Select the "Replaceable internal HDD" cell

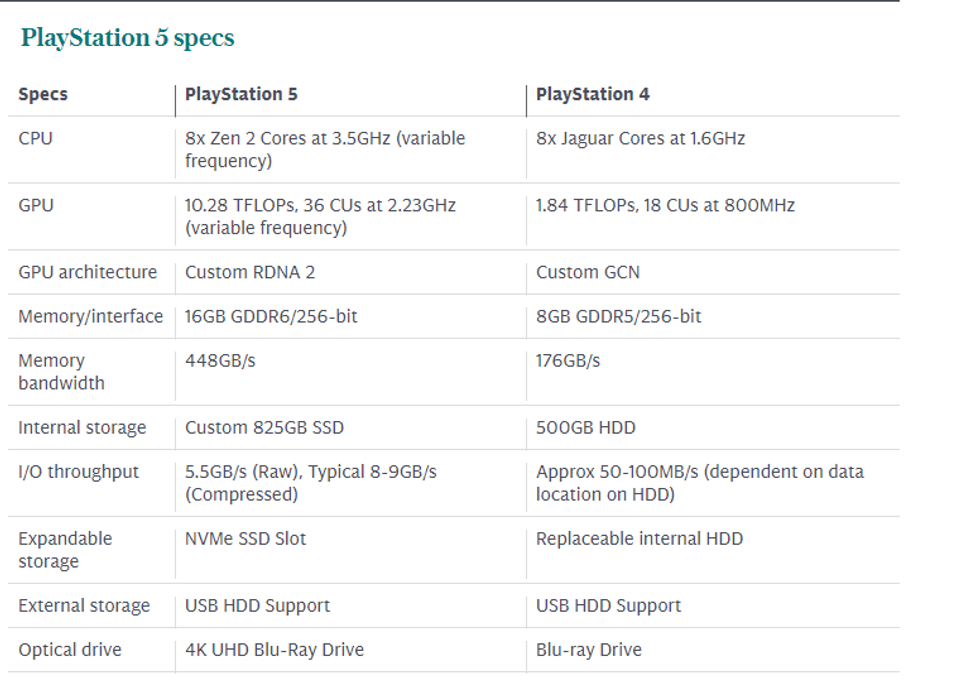click(x=639, y=539)
